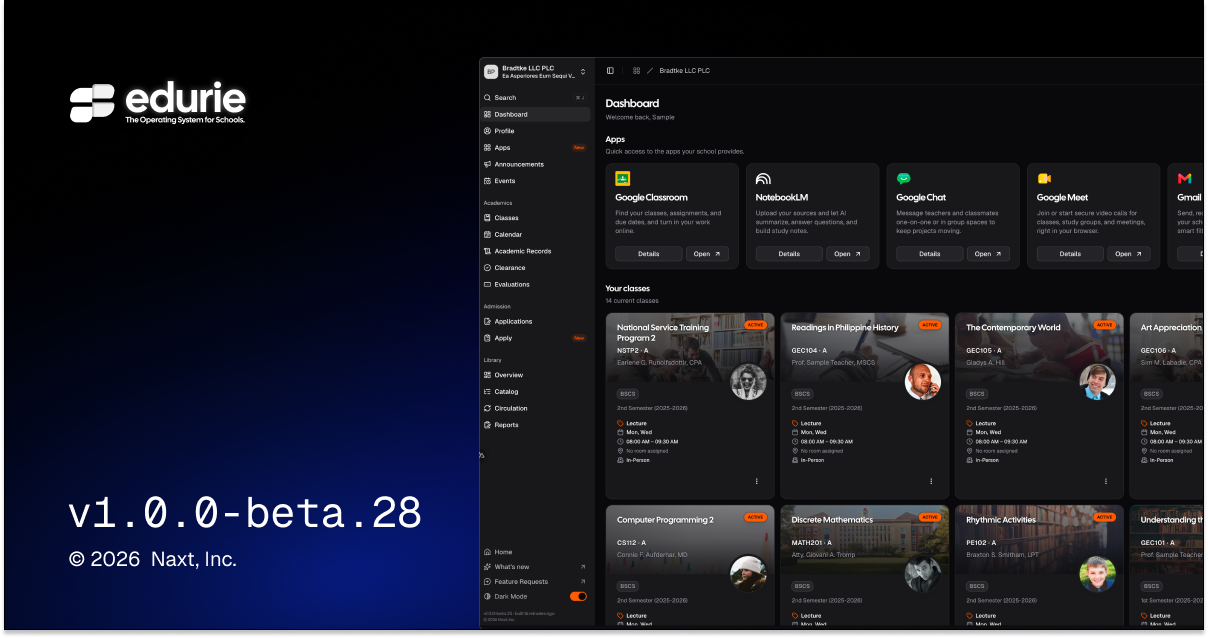This screenshot has height=638, width=1208.
Task: Open the Circulation icon
Action: tap(488, 408)
